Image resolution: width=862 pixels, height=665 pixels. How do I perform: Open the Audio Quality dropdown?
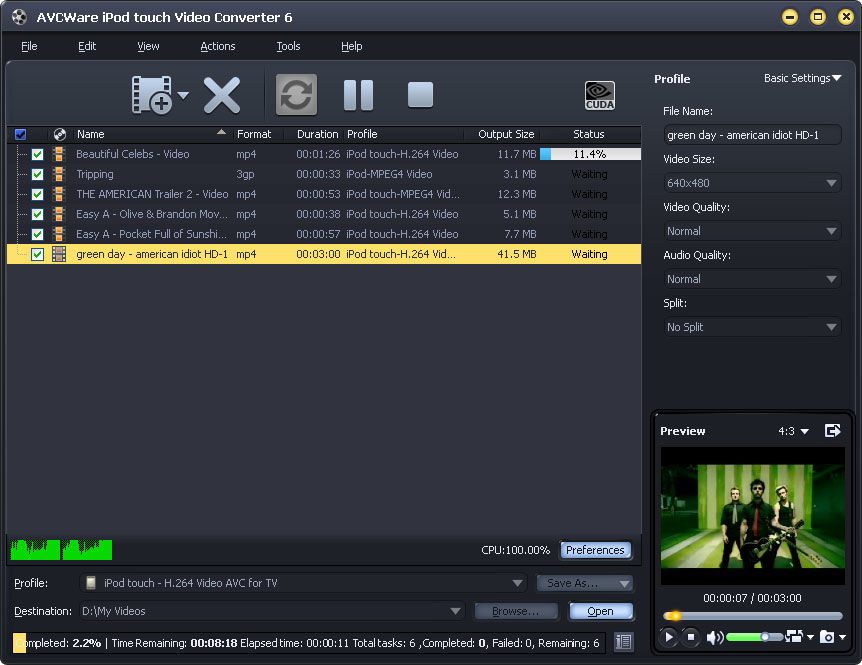(752, 279)
